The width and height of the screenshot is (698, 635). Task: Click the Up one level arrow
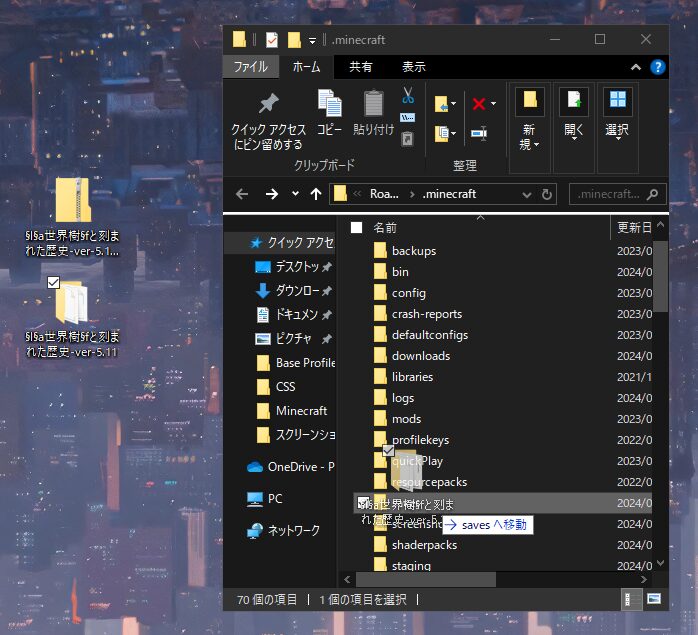click(x=316, y=194)
